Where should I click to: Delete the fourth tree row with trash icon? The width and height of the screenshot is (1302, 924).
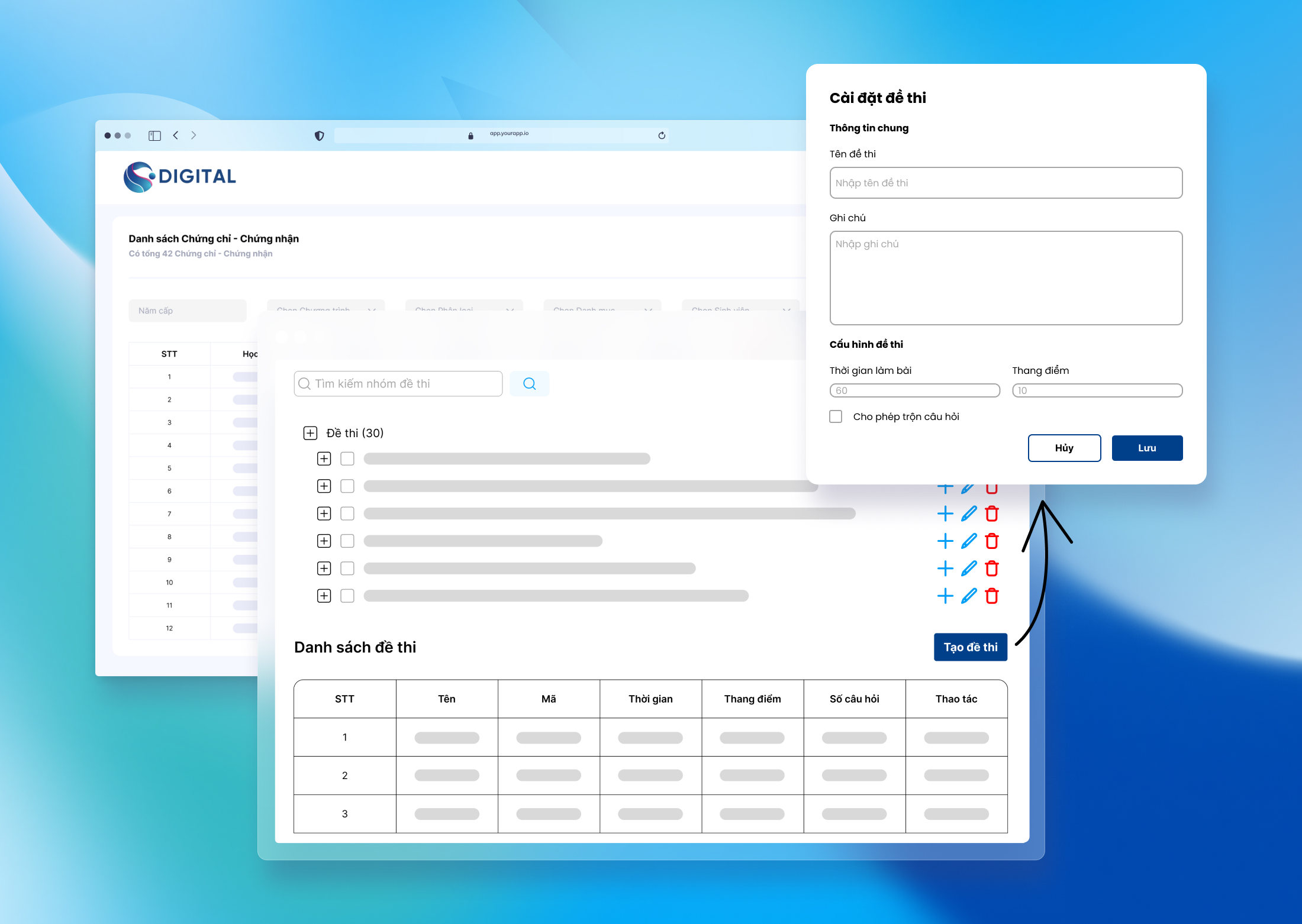(x=992, y=541)
